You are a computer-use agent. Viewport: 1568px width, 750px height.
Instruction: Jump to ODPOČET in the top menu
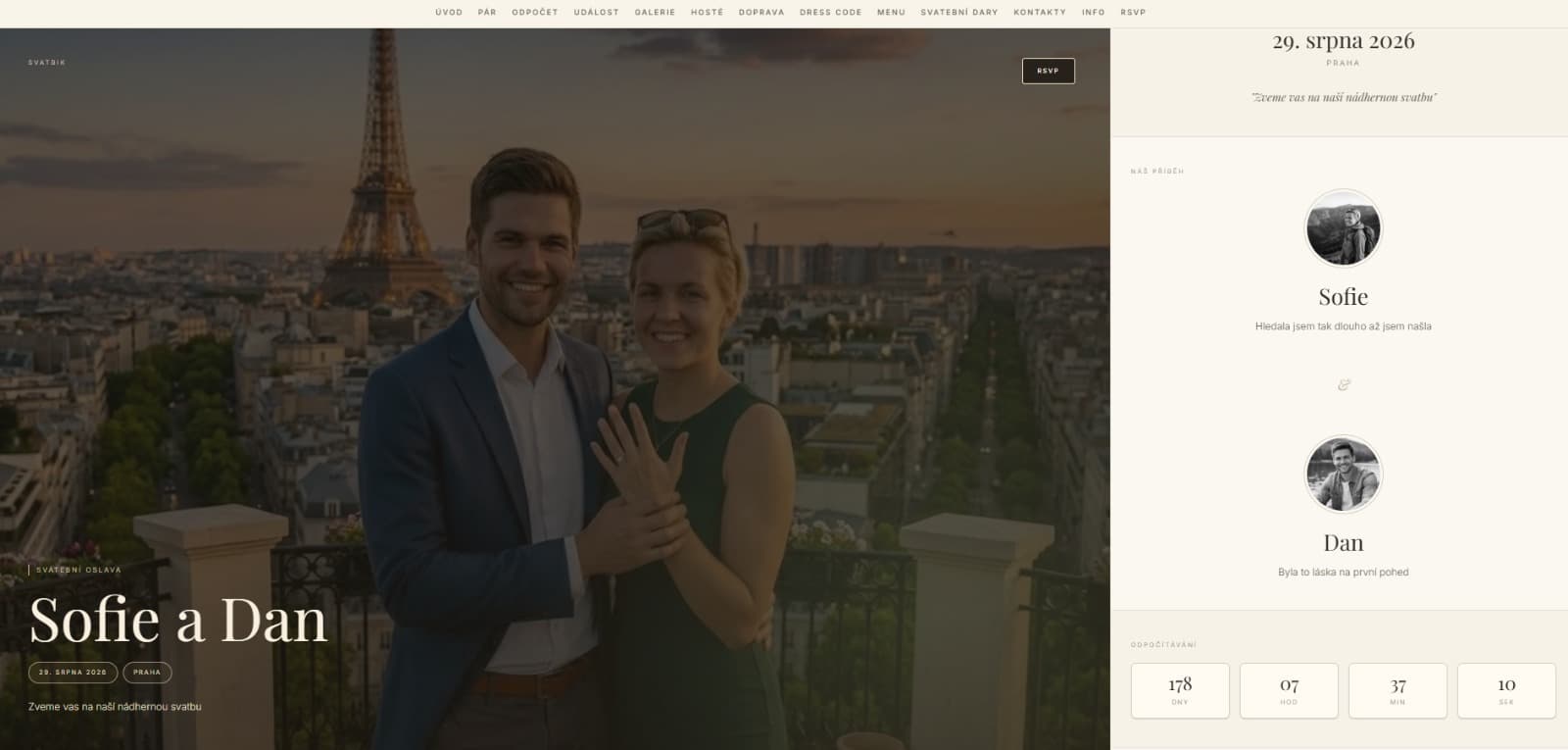tap(535, 12)
